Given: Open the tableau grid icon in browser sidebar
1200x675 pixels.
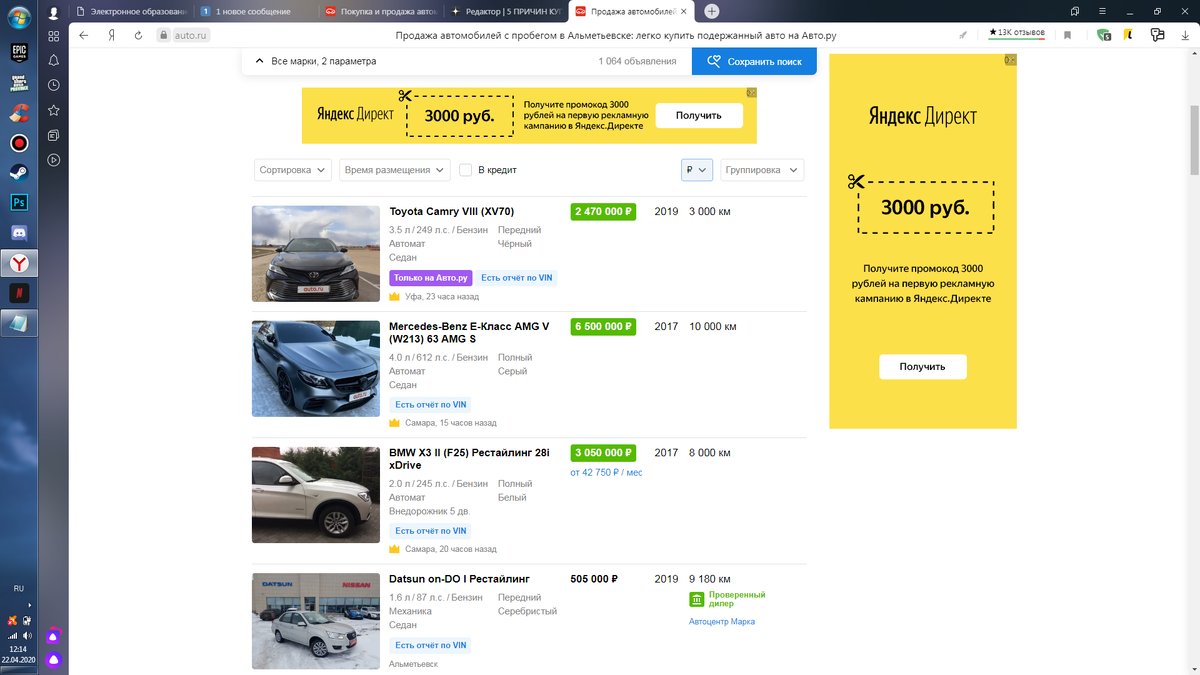Looking at the screenshot, I should (53, 36).
